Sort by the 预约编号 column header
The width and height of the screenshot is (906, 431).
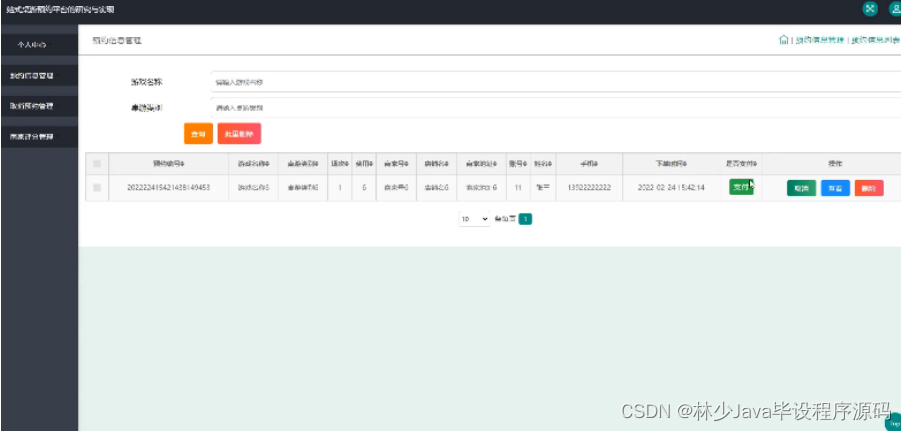[x=169, y=164]
